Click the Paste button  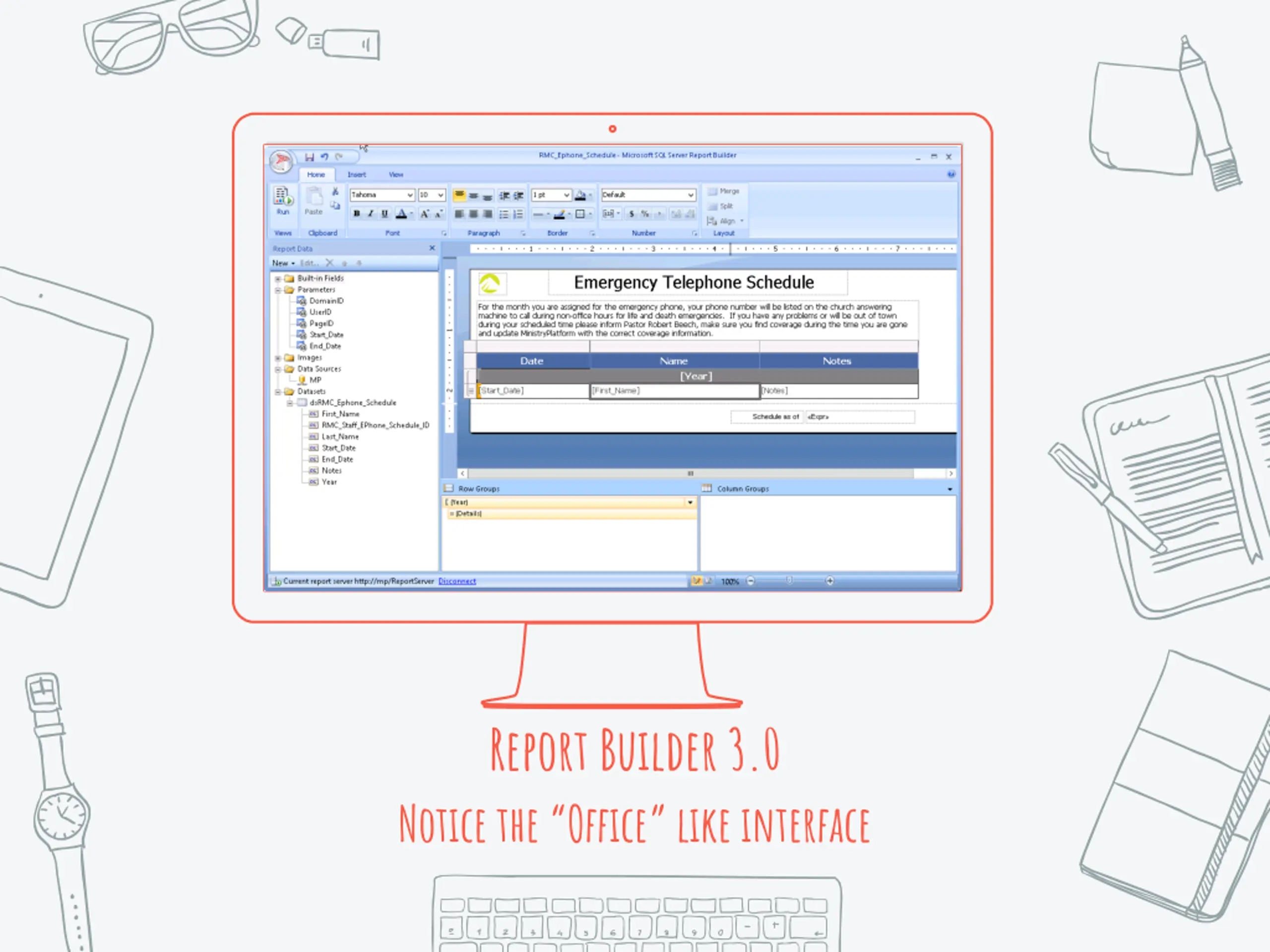point(314,201)
